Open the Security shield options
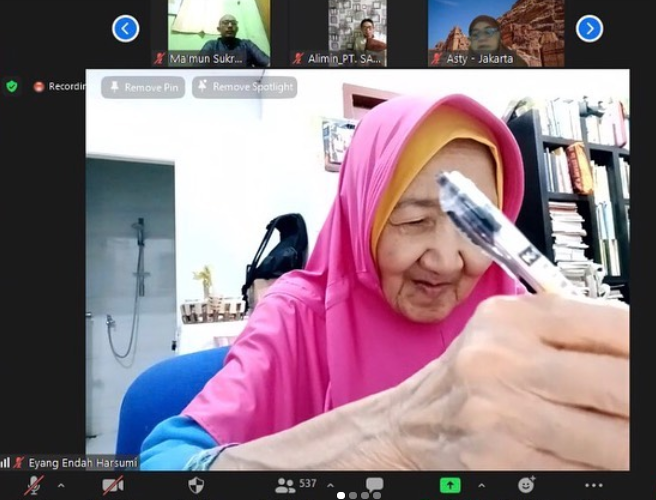Viewport: 656px width, 500px height. 196,485
